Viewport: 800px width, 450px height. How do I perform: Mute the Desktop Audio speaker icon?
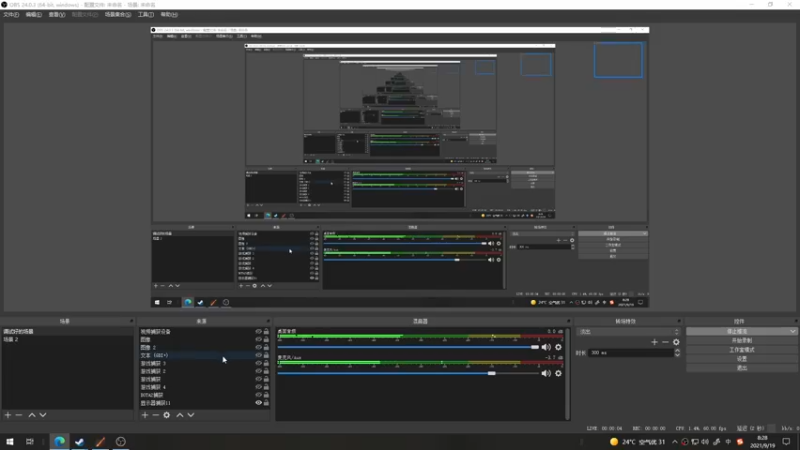click(546, 347)
